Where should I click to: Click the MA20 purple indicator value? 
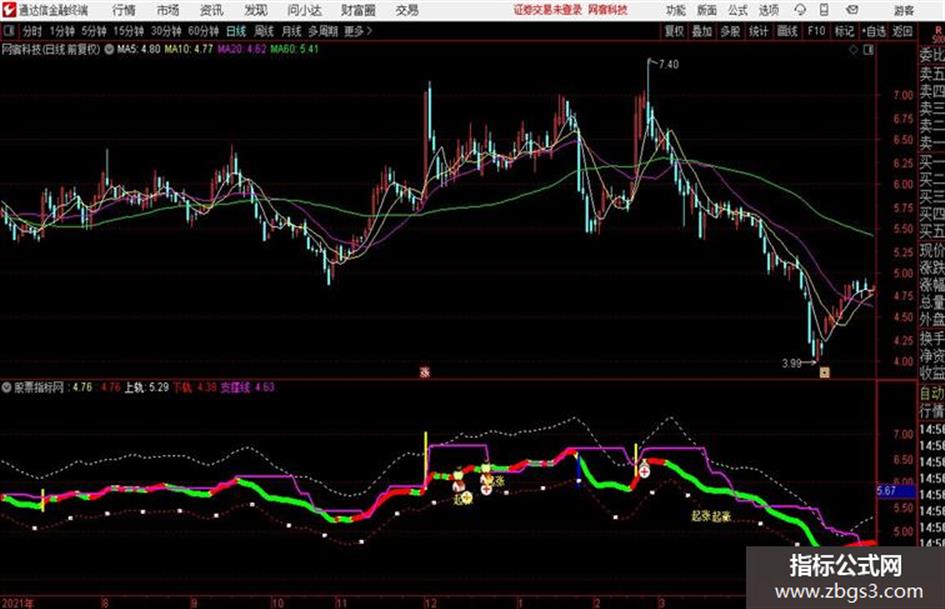point(242,49)
